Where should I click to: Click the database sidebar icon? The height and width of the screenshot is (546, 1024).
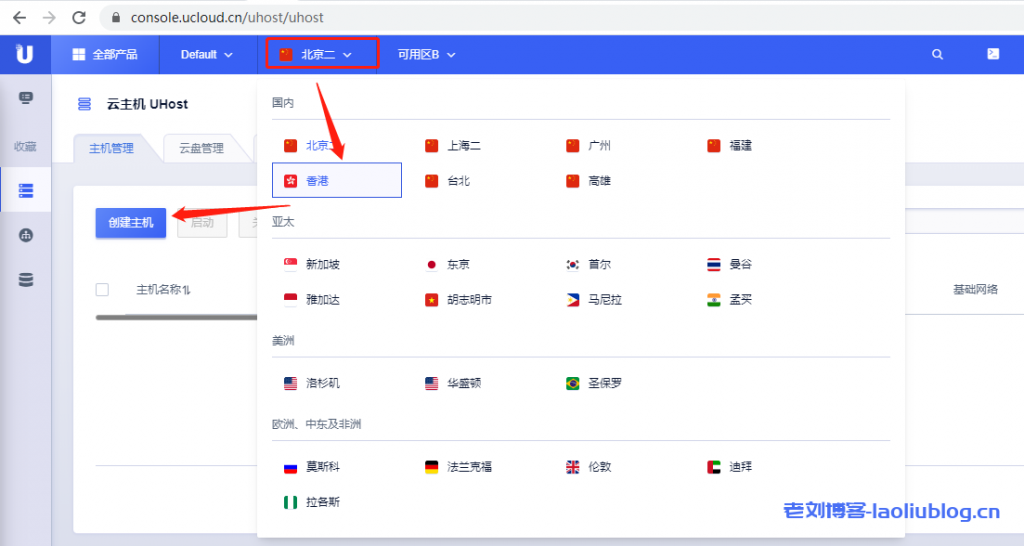(x=26, y=280)
